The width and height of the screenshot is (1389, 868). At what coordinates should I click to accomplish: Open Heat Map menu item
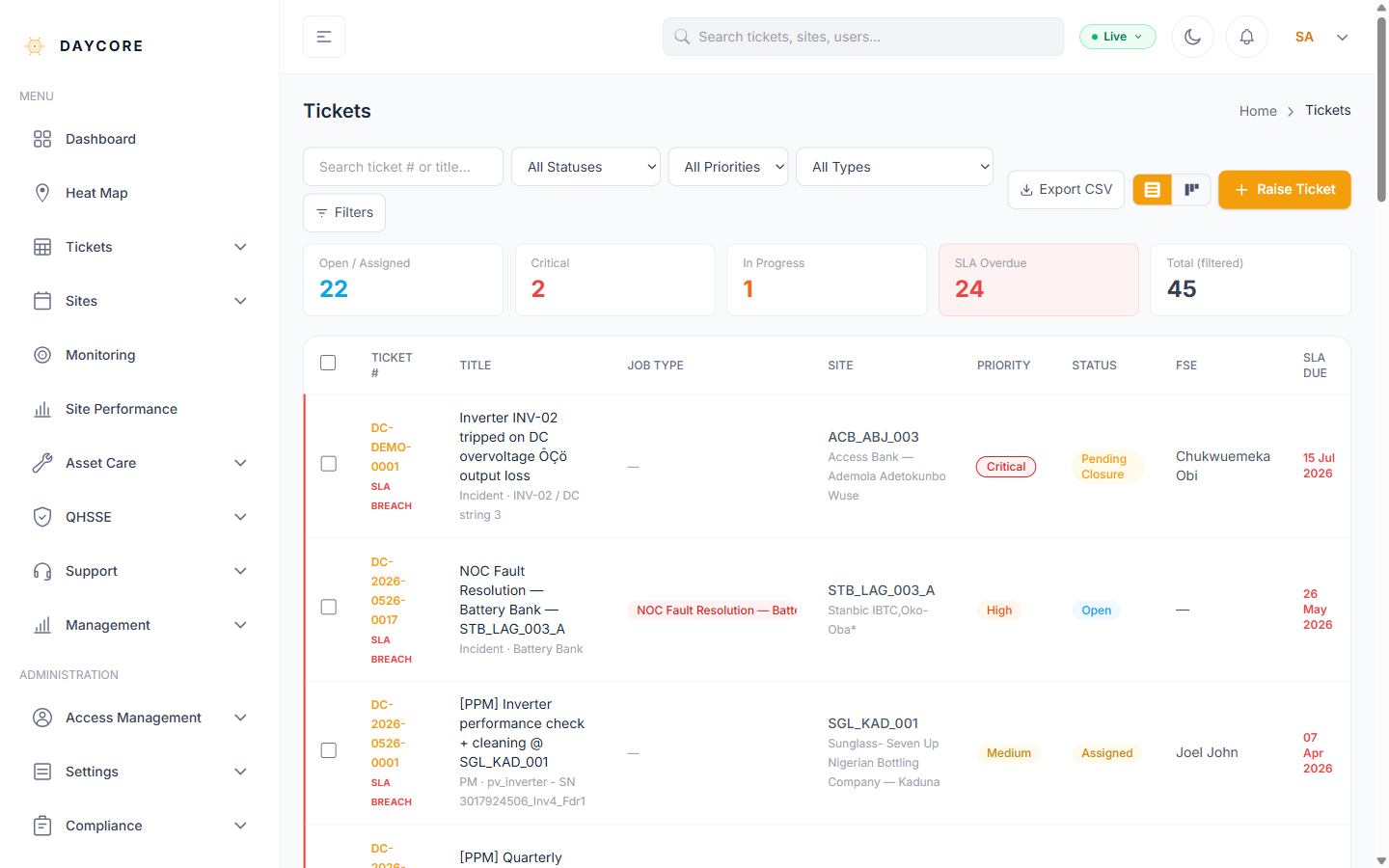coord(140,193)
